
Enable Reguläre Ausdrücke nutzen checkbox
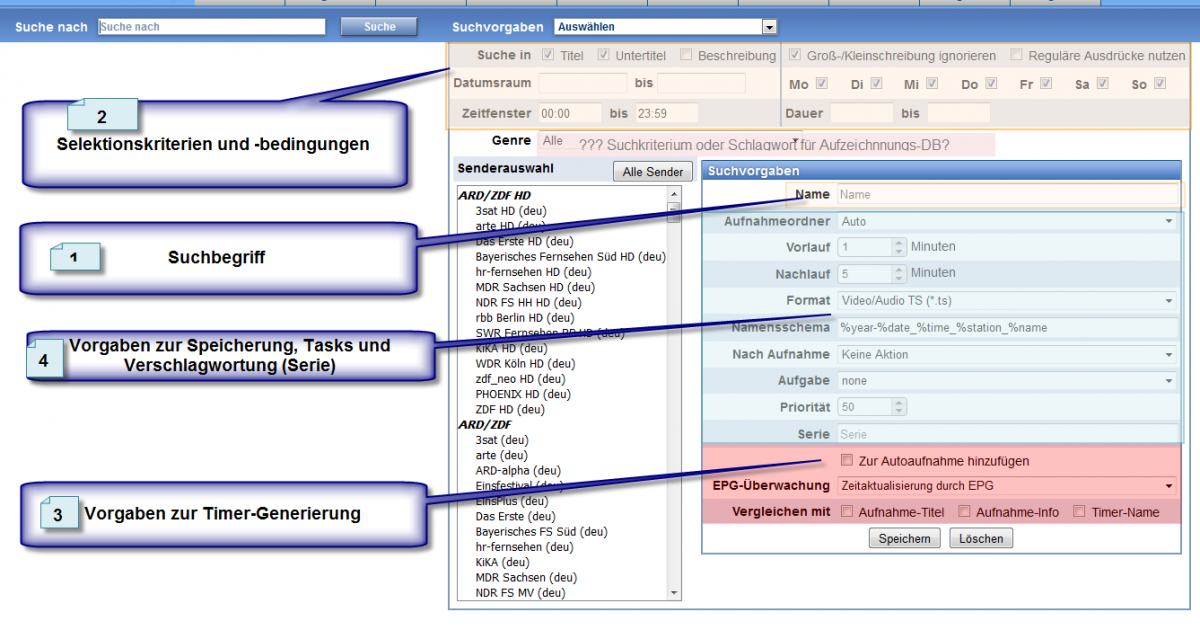click(x=1017, y=55)
